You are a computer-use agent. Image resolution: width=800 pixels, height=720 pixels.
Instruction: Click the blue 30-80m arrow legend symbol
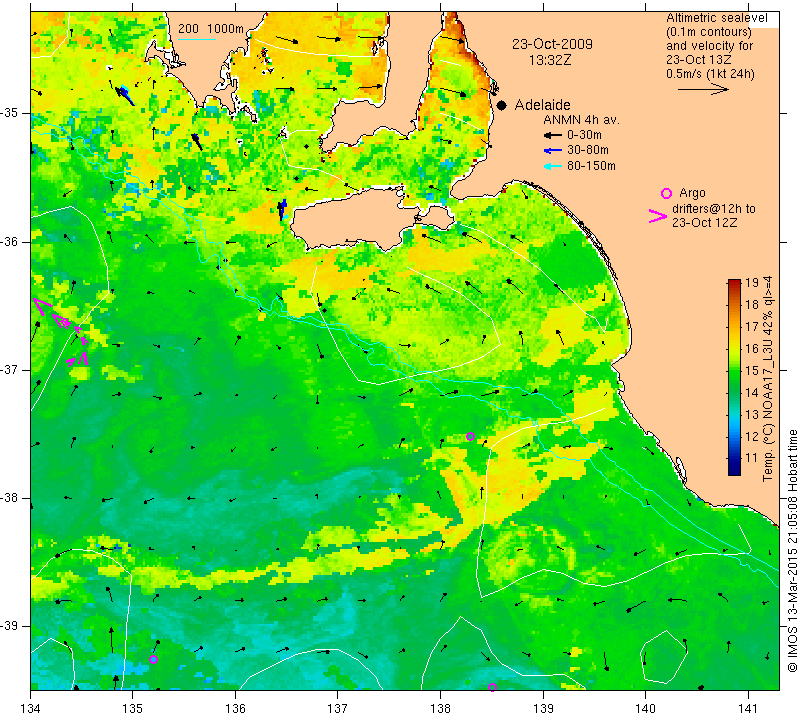coord(553,151)
